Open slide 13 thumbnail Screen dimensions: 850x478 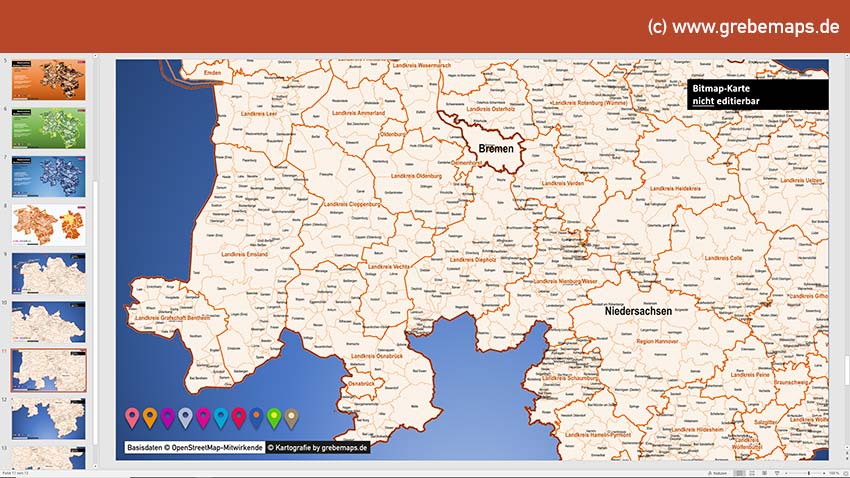point(49,458)
